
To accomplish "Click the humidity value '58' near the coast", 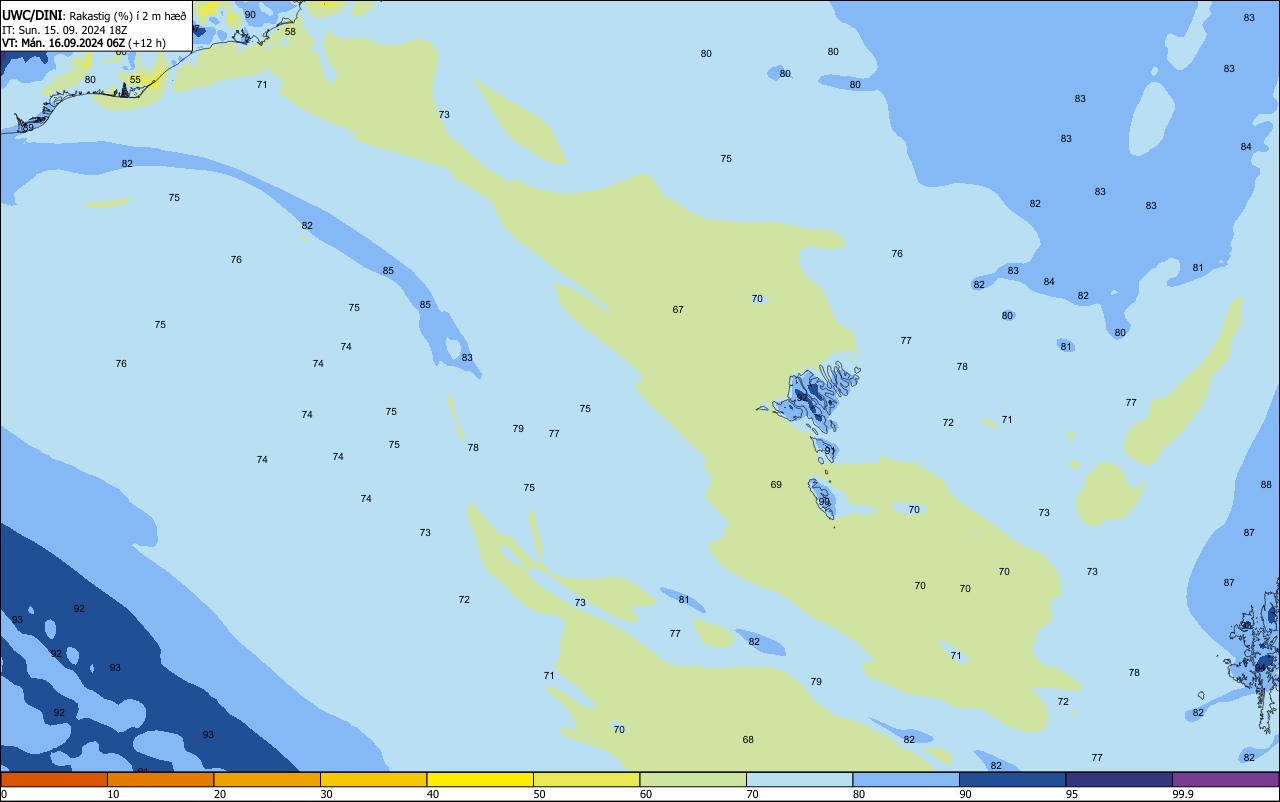I will 290,32.
